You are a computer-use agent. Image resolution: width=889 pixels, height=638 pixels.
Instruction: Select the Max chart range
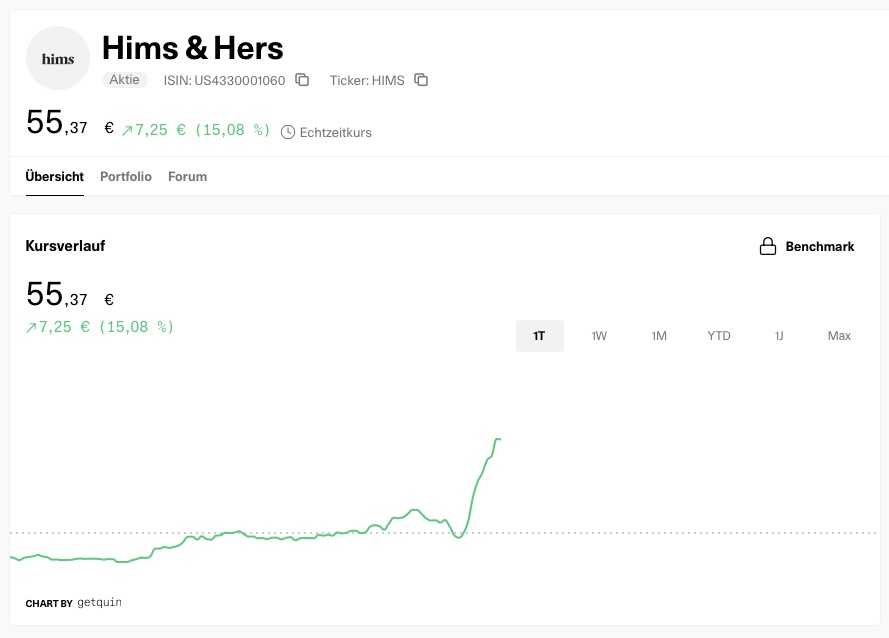839,336
